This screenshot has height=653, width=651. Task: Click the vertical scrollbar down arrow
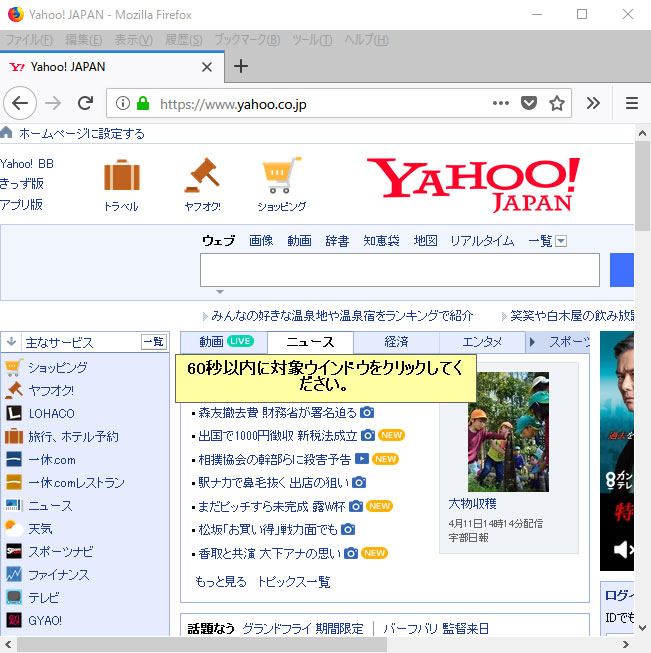[x=642, y=627]
